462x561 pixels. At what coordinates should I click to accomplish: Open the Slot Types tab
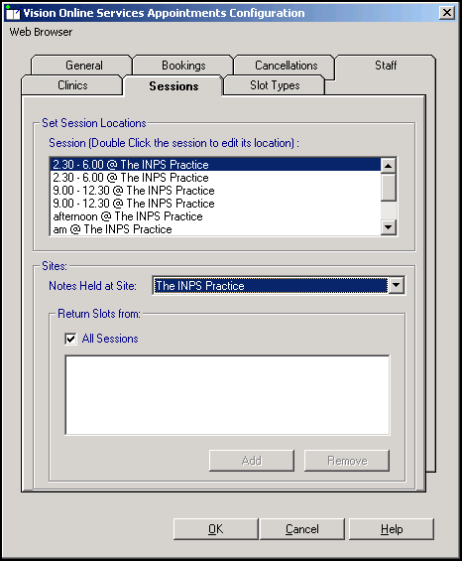(x=274, y=85)
